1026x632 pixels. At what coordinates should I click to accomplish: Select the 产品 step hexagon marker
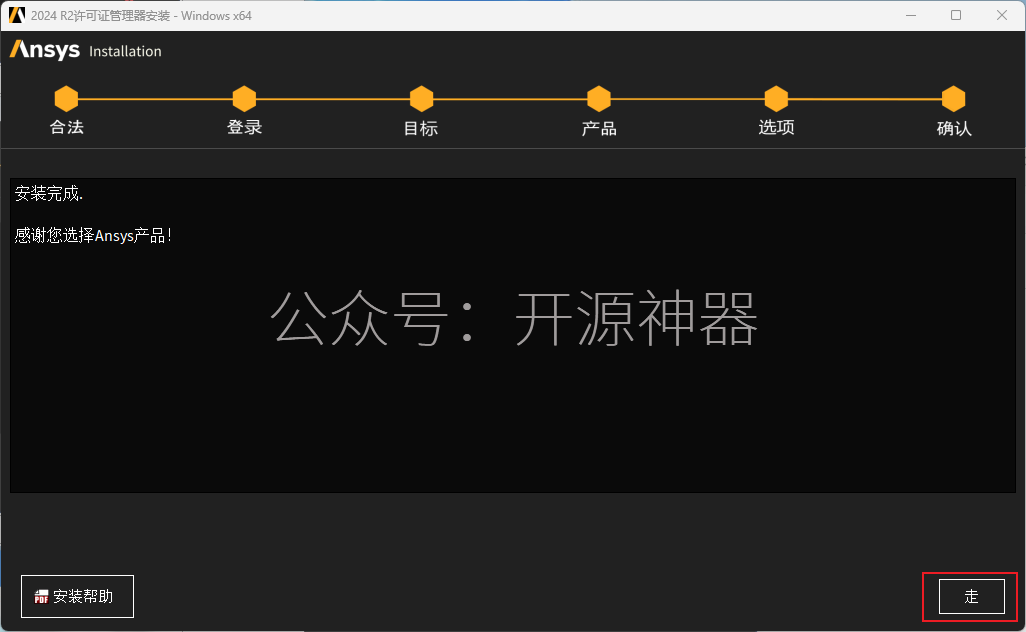coord(599,99)
